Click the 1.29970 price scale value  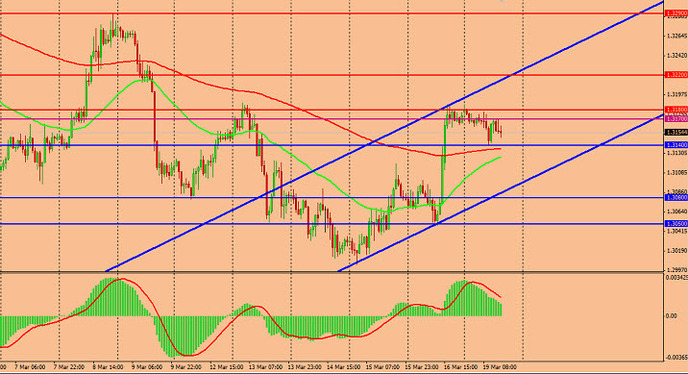[677, 270]
